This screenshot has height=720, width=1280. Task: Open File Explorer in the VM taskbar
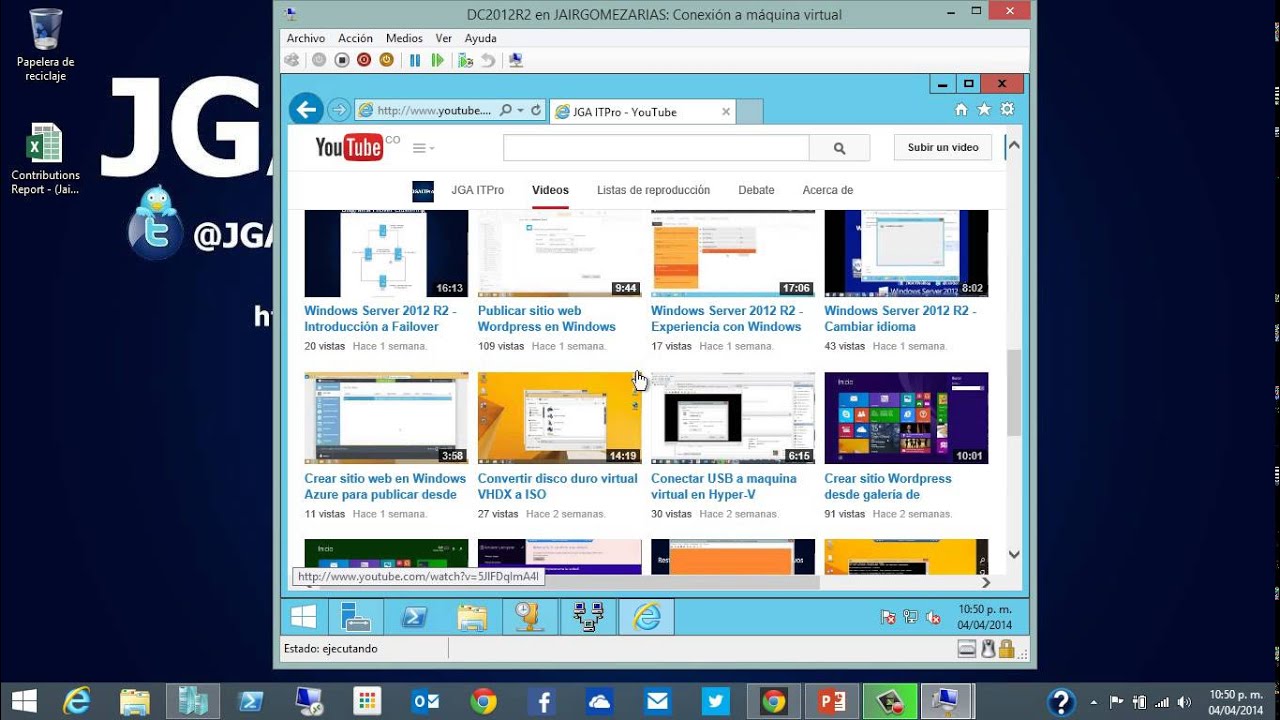point(472,617)
